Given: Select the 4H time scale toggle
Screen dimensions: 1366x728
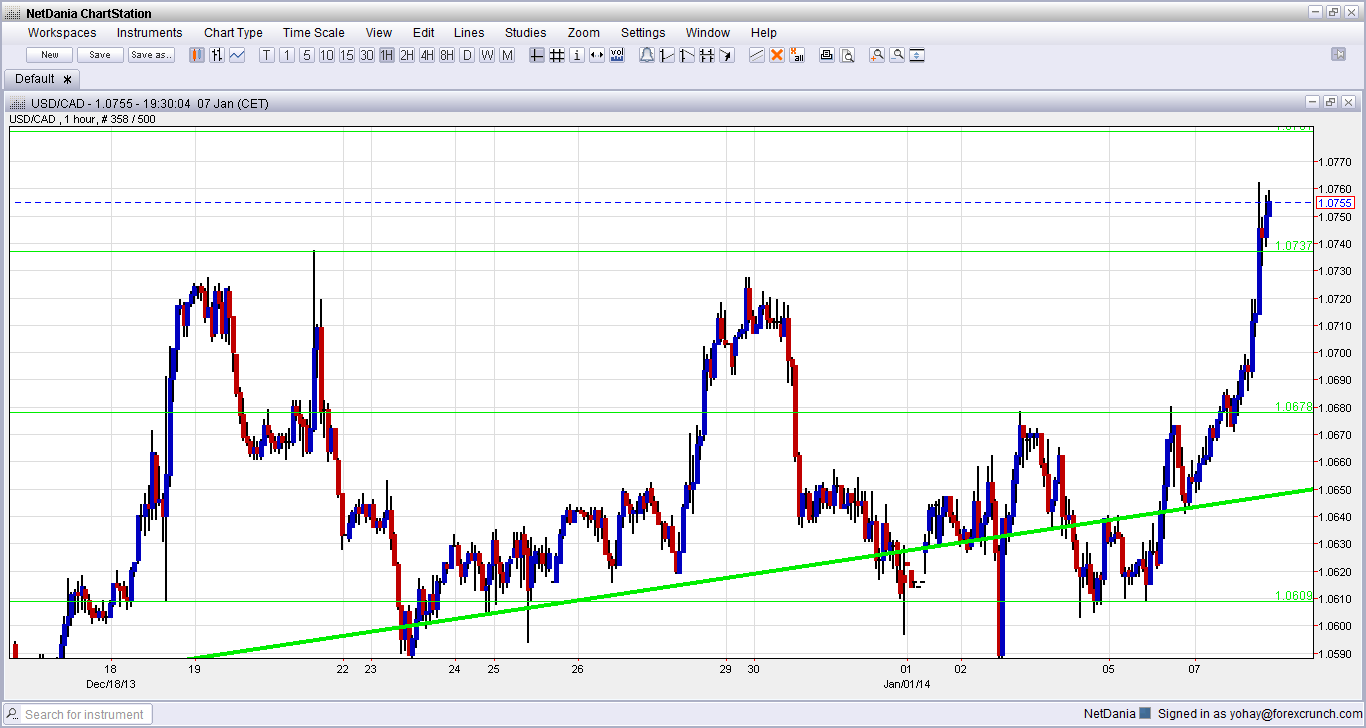Looking at the screenshot, I should 427,55.
